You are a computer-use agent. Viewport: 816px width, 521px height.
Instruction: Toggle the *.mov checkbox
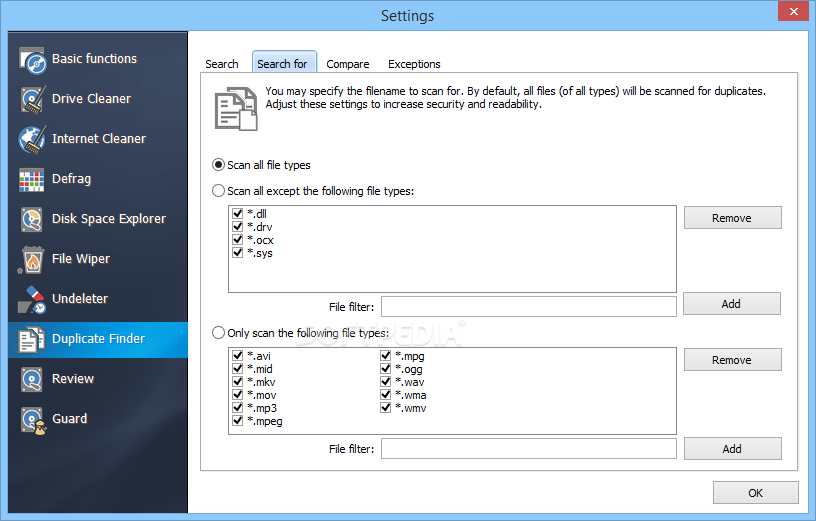click(238, 395)
